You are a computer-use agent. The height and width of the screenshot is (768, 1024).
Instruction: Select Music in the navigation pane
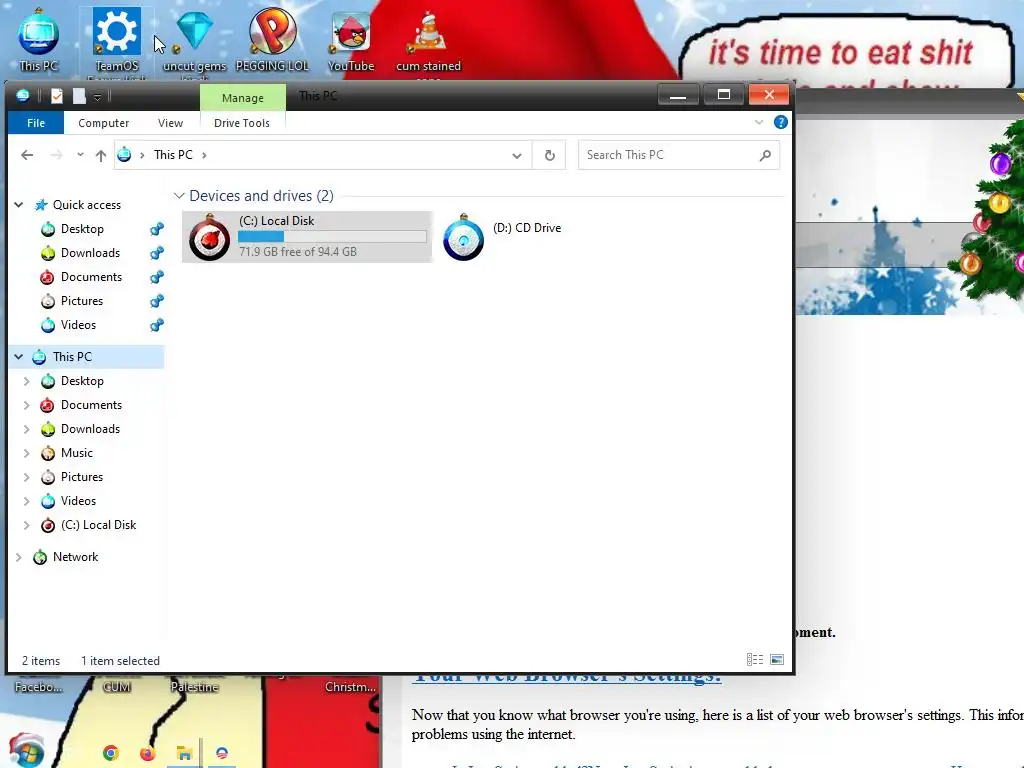[x=76, y=453]
